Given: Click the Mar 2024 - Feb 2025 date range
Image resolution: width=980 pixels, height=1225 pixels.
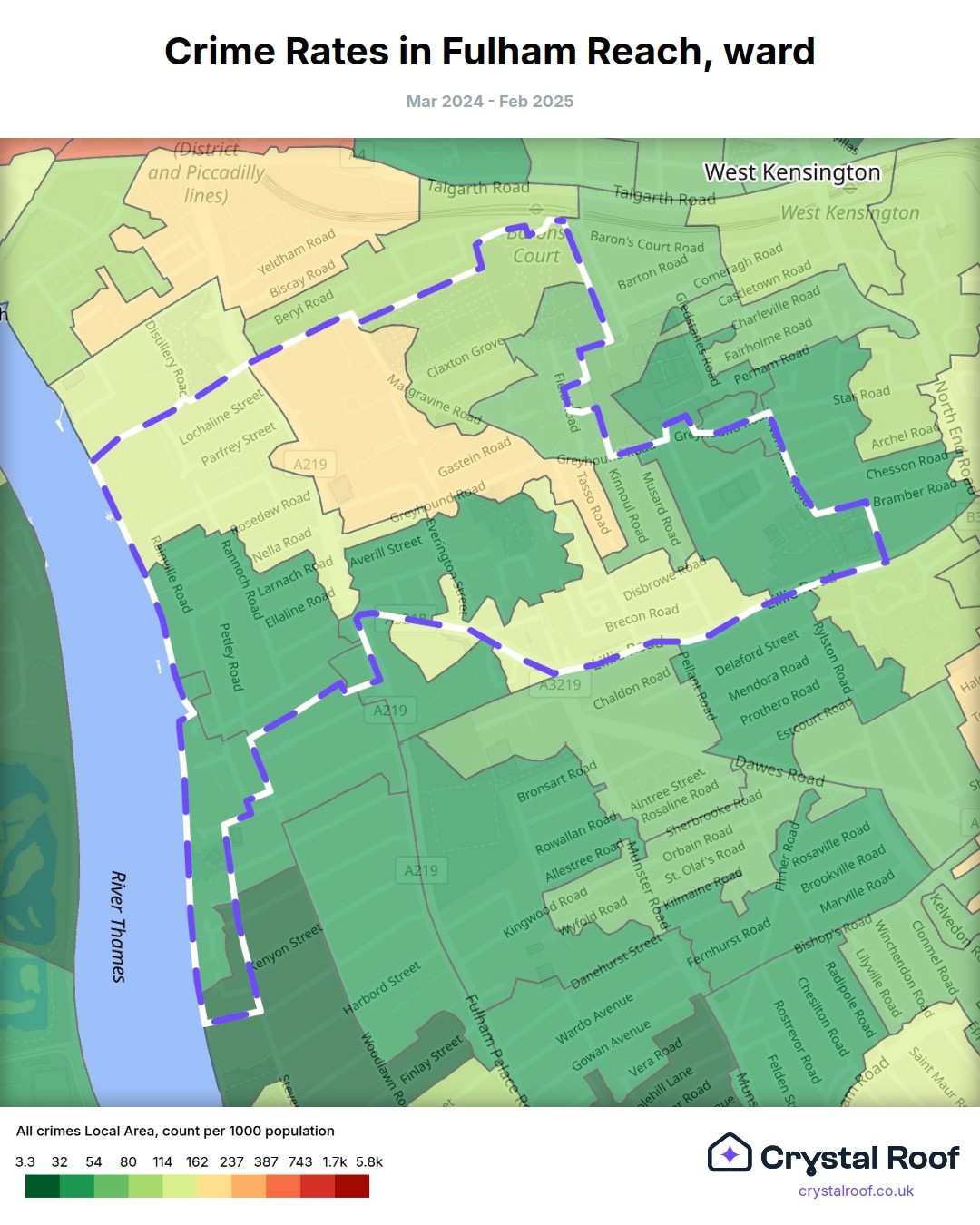Looking at the screenshot, I should 490,102.
